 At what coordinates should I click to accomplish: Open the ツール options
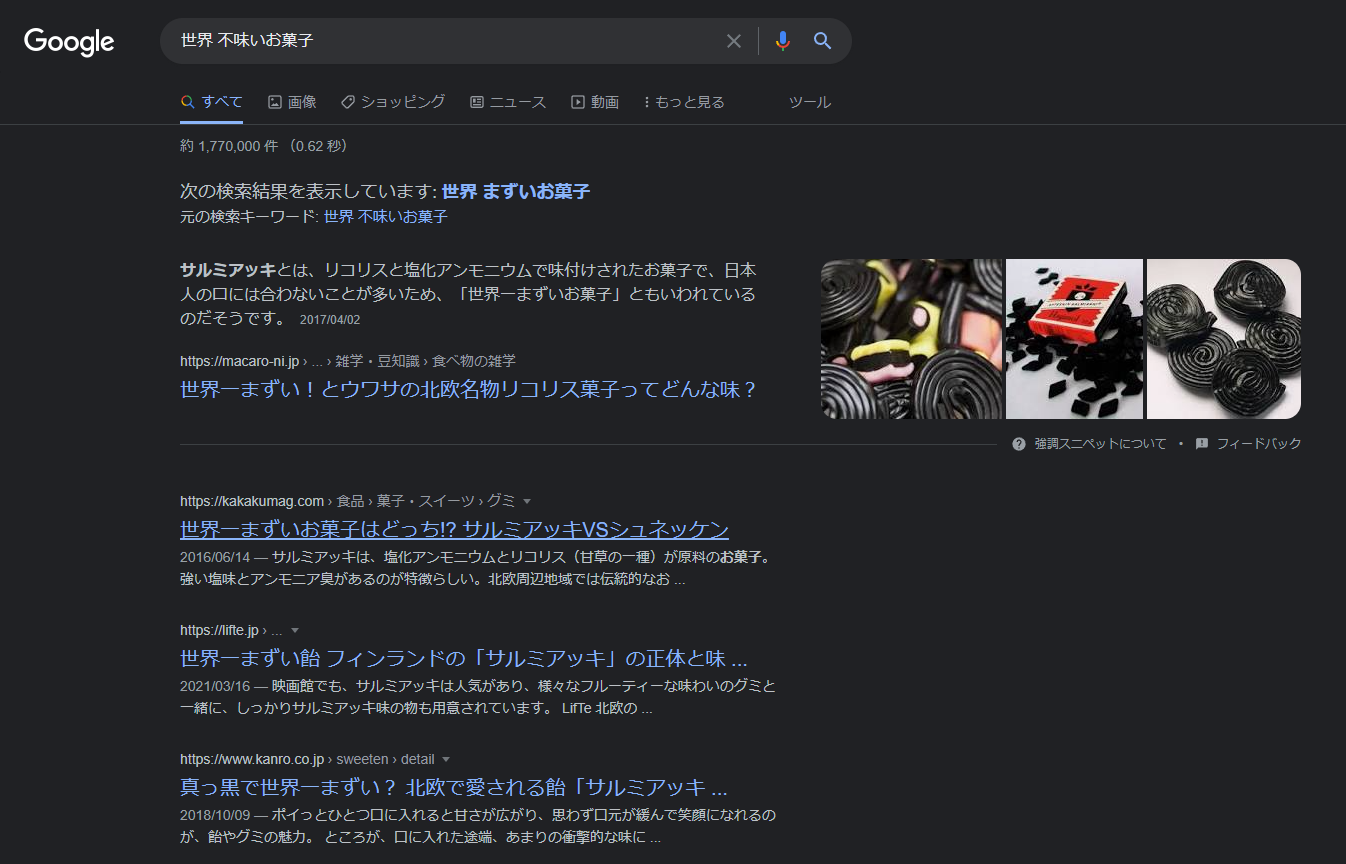[x=810, y=102]
